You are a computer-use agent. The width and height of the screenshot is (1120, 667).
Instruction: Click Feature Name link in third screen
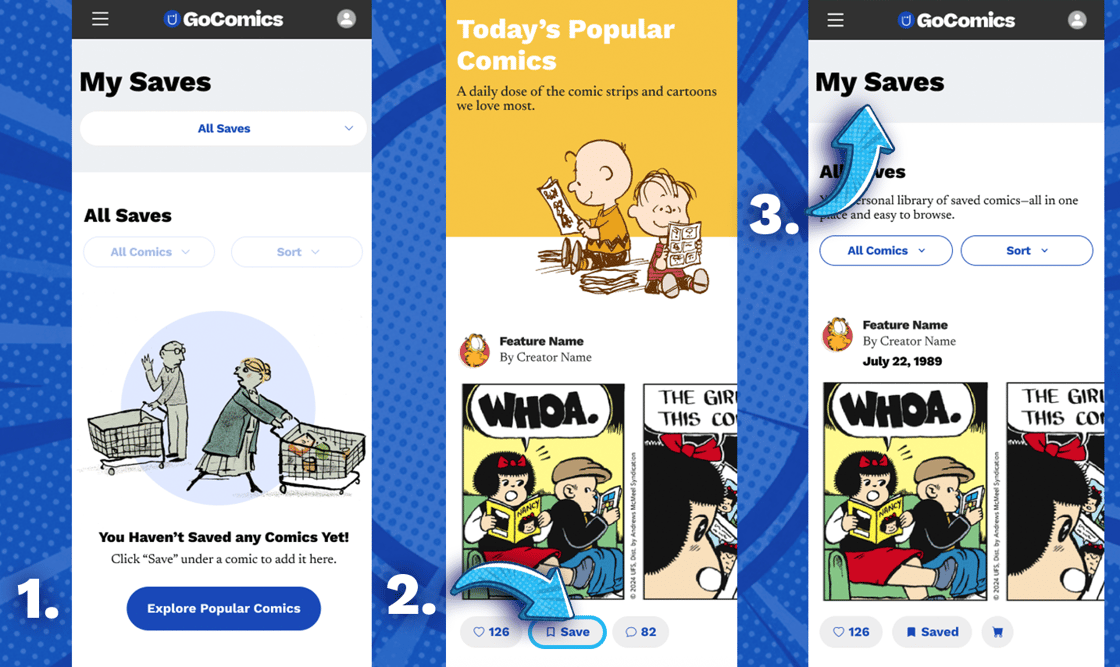point(905,325)
